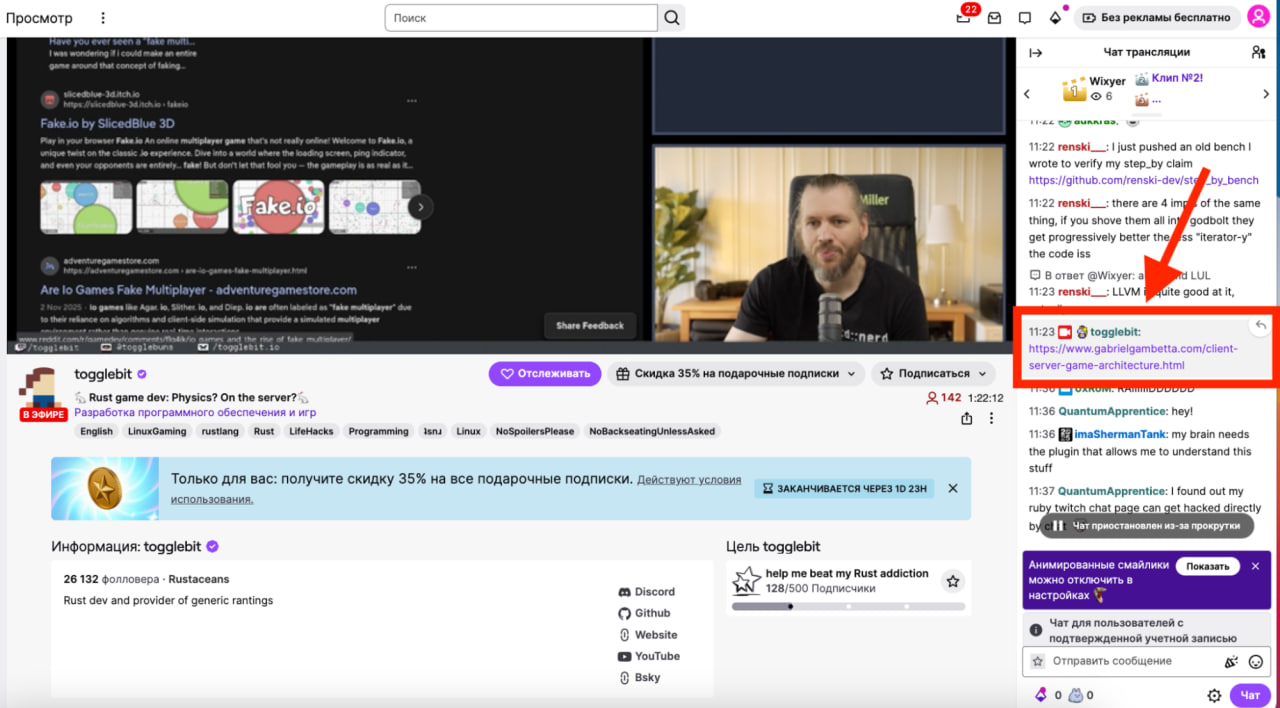The width and height of the screenshot is (1280, 708).
Task: Collapse the stream chat panel
Action: (x=1035, y=52)
